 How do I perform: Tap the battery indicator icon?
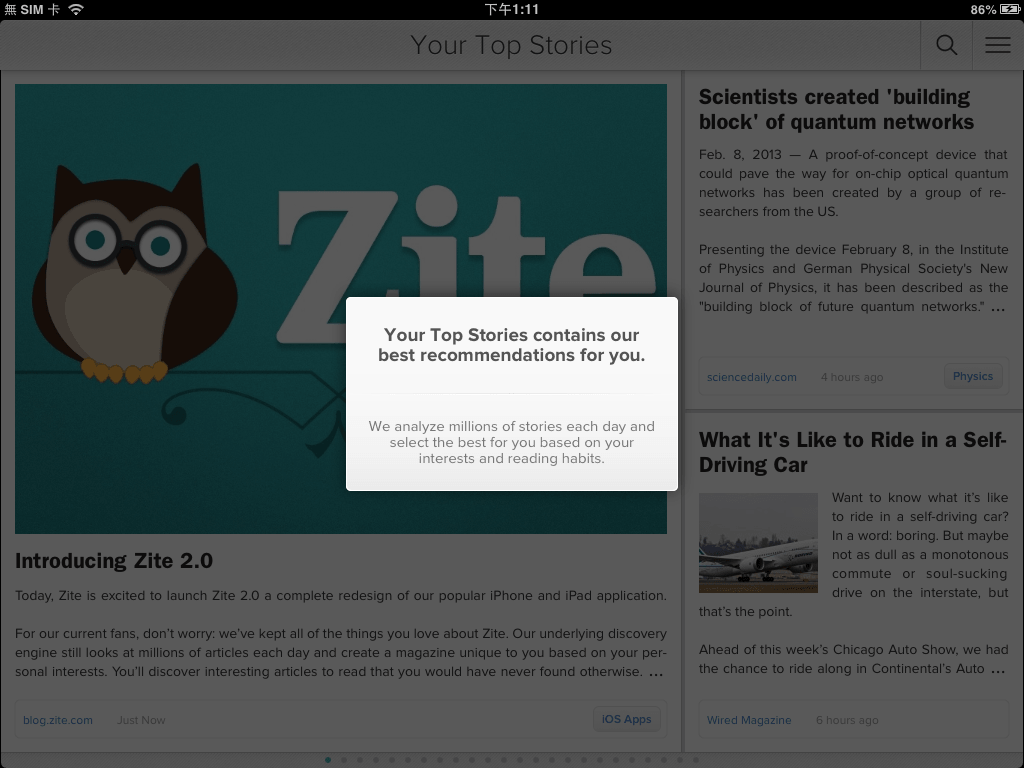point(1010,9)
